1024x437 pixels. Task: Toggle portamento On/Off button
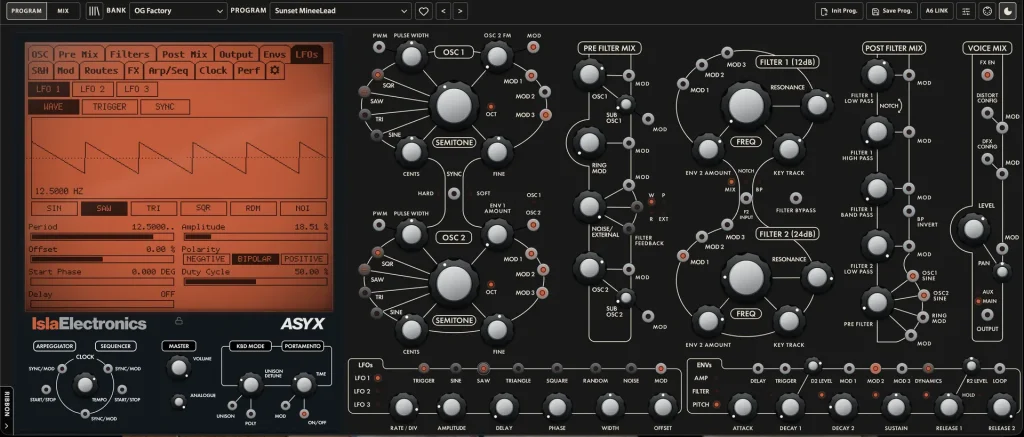[x=304, y=413]
